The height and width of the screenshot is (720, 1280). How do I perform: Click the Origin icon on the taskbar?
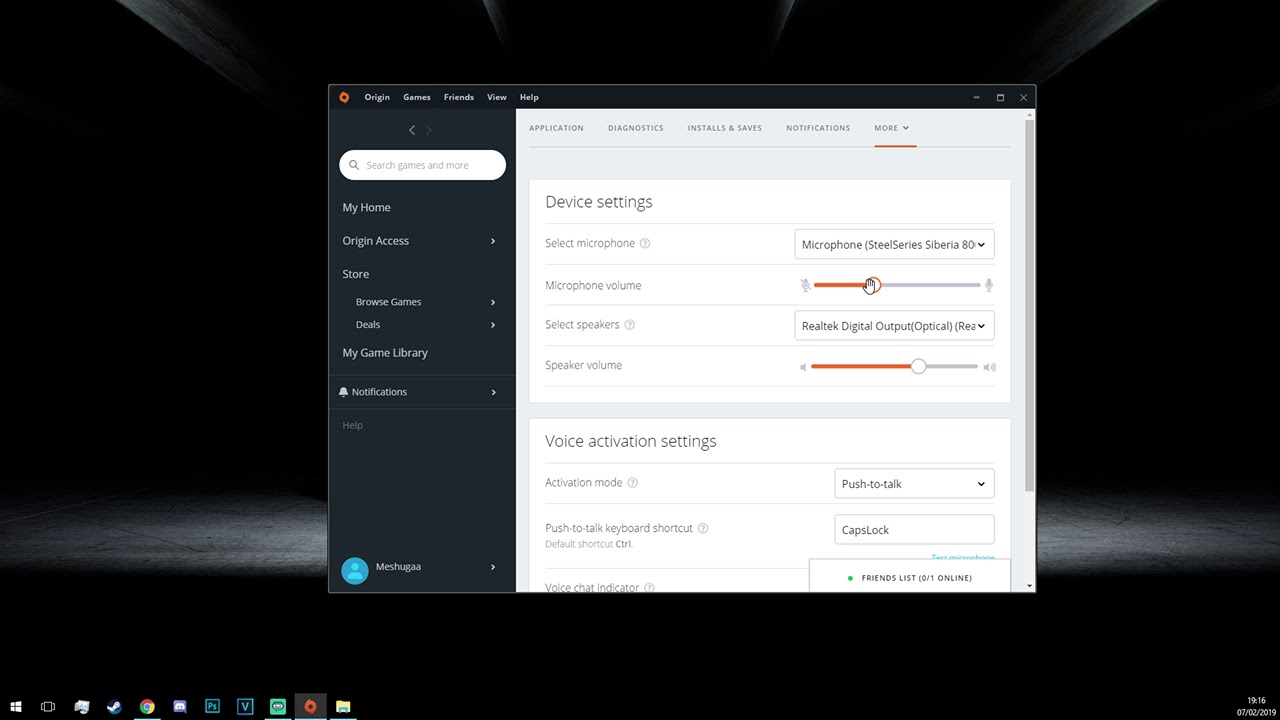tap(310, 706)
